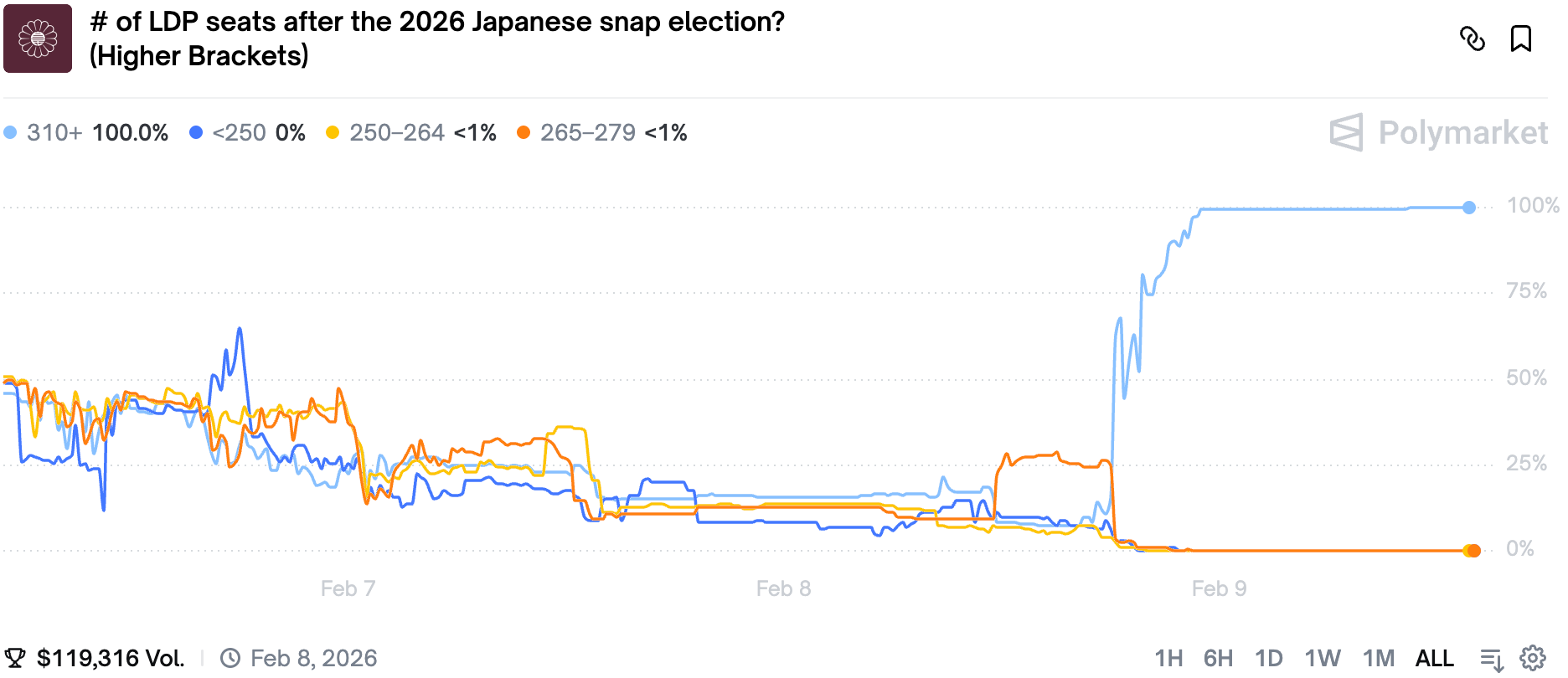Click the Polymarket logo watermark
This screenshot has width=1568, height=678.
[x=1438, y=132]
